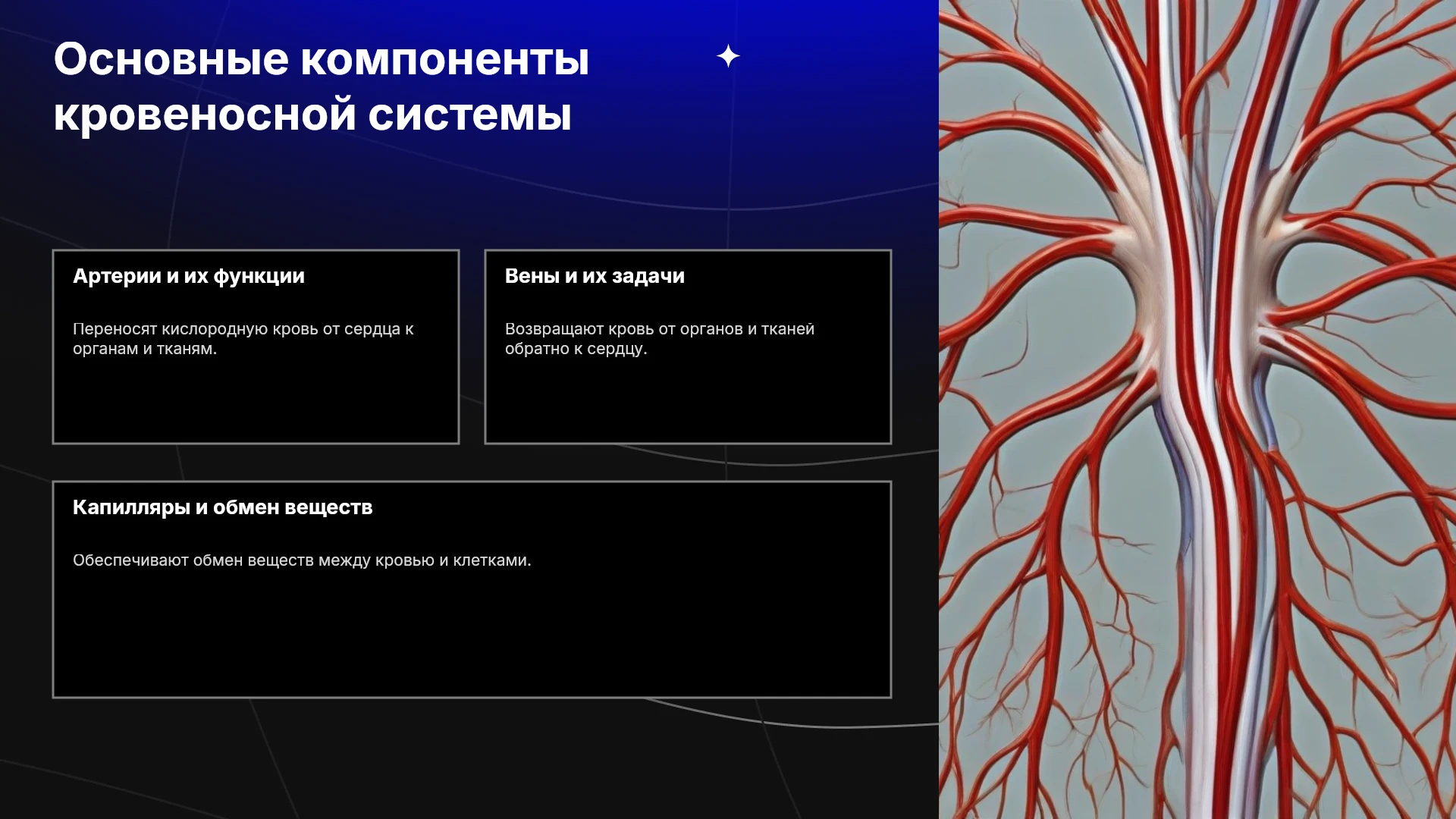Click the words "обратно к сердцу" in the Вены card
The height and width of the screenshot is (819, 1456).
point(575,349)
